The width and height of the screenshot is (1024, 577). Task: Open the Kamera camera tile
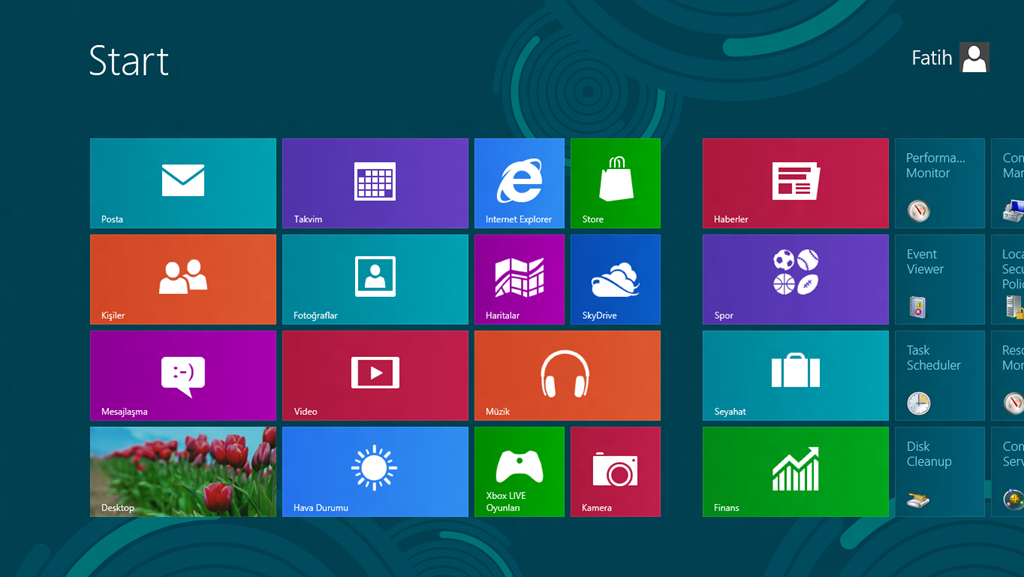click(615, 472)
